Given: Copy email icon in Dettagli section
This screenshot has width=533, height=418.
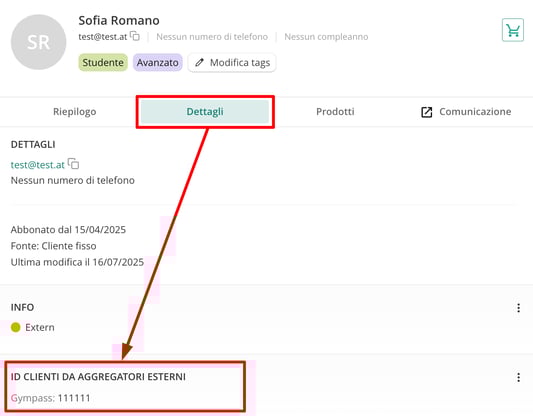Looking at the screenshot, I should (73, 163).
